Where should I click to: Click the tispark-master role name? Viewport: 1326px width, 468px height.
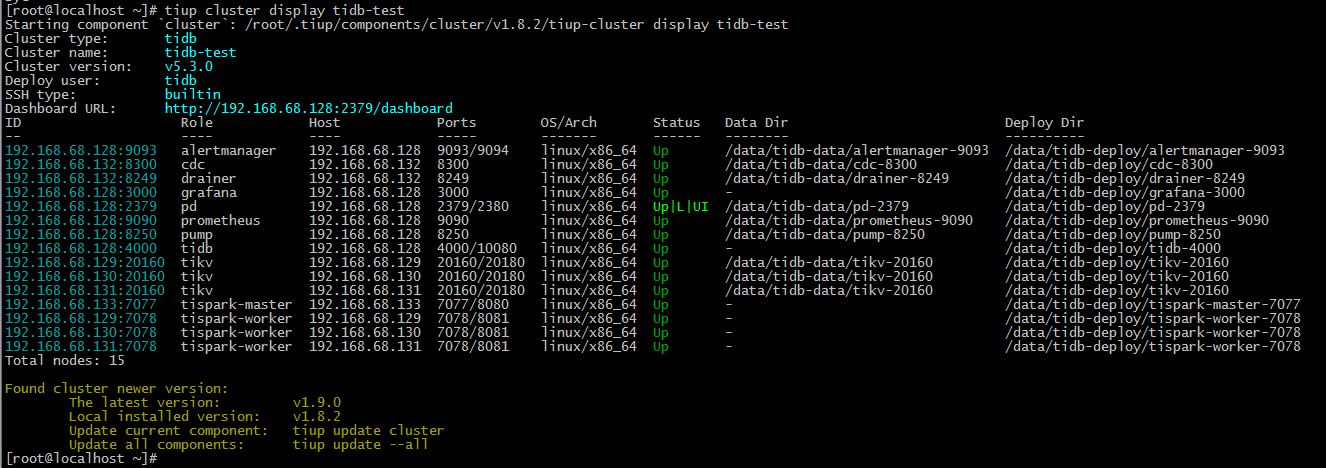pyautogui.click(x=237, y=304)
